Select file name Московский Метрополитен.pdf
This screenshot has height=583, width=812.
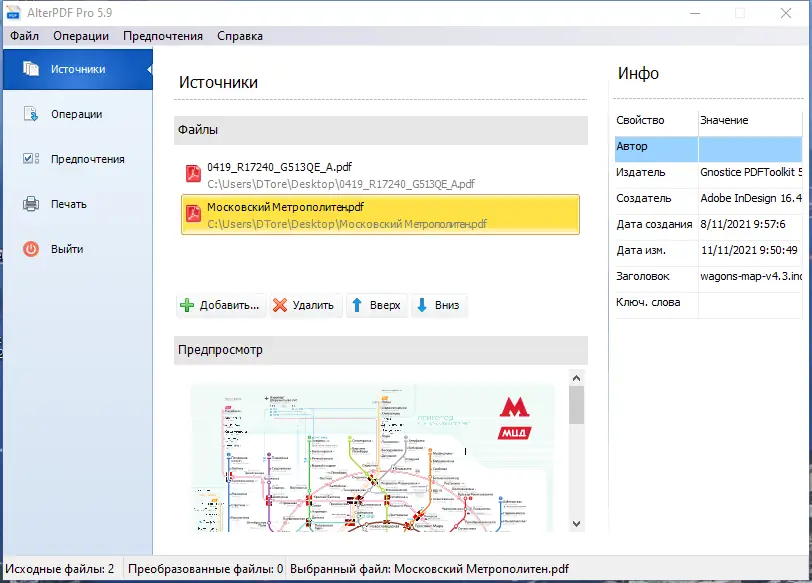tap(285, 207)
